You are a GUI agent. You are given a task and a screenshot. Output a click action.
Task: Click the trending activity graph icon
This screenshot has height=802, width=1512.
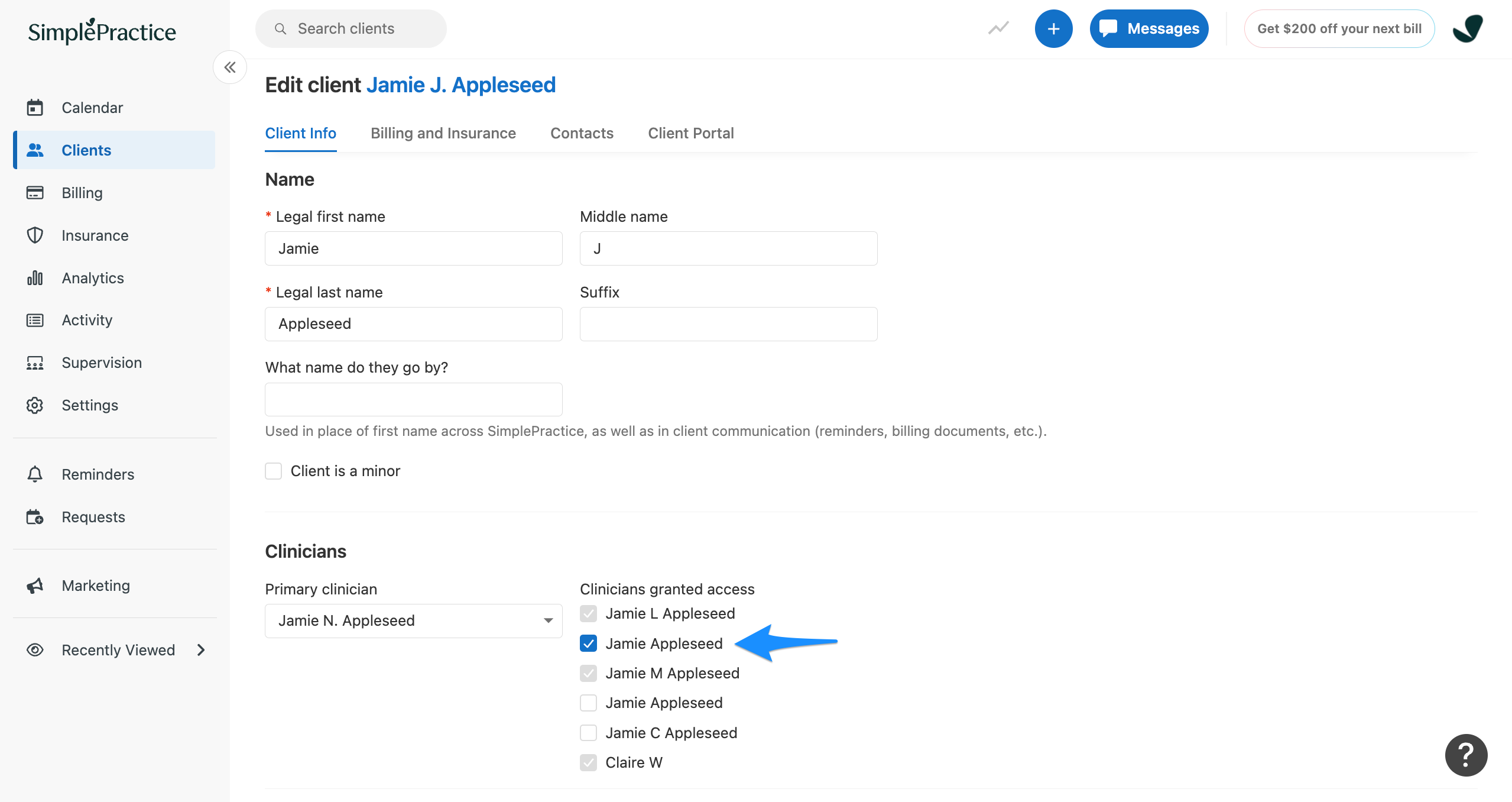pos(998,28)
